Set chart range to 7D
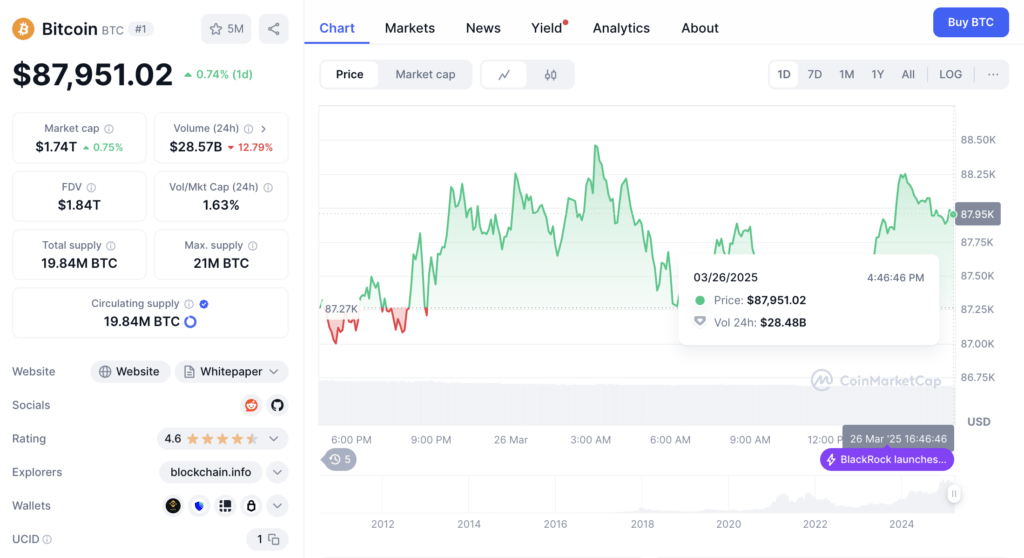 click(814, 74)
